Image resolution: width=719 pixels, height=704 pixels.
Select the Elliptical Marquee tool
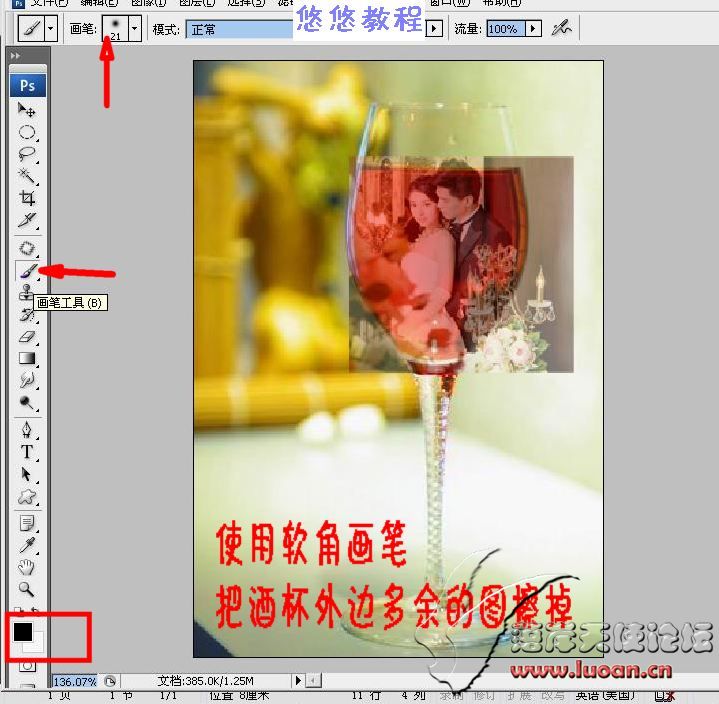tap(27, 133)
